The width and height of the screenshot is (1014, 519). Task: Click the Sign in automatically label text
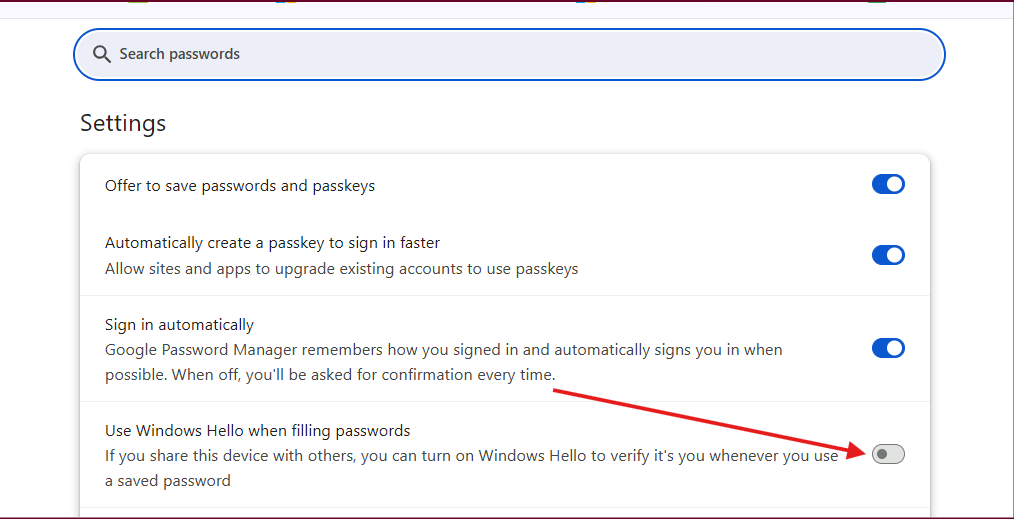[x=179, y=324]
